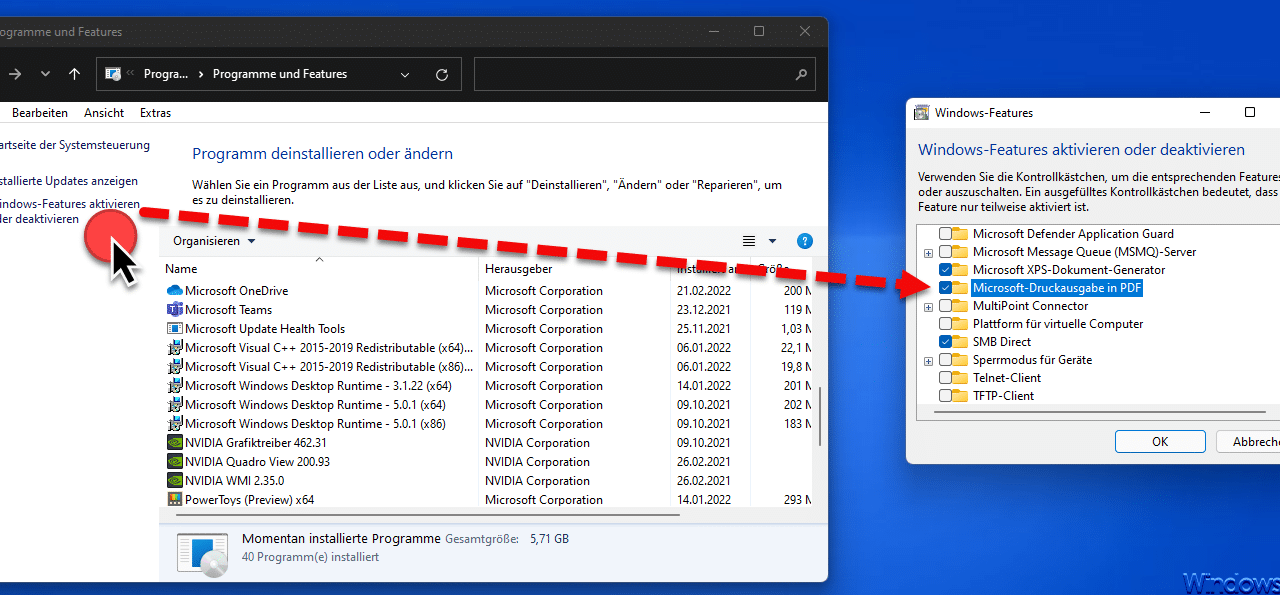Click the Microsoft Update Health Tools icon

175,329
